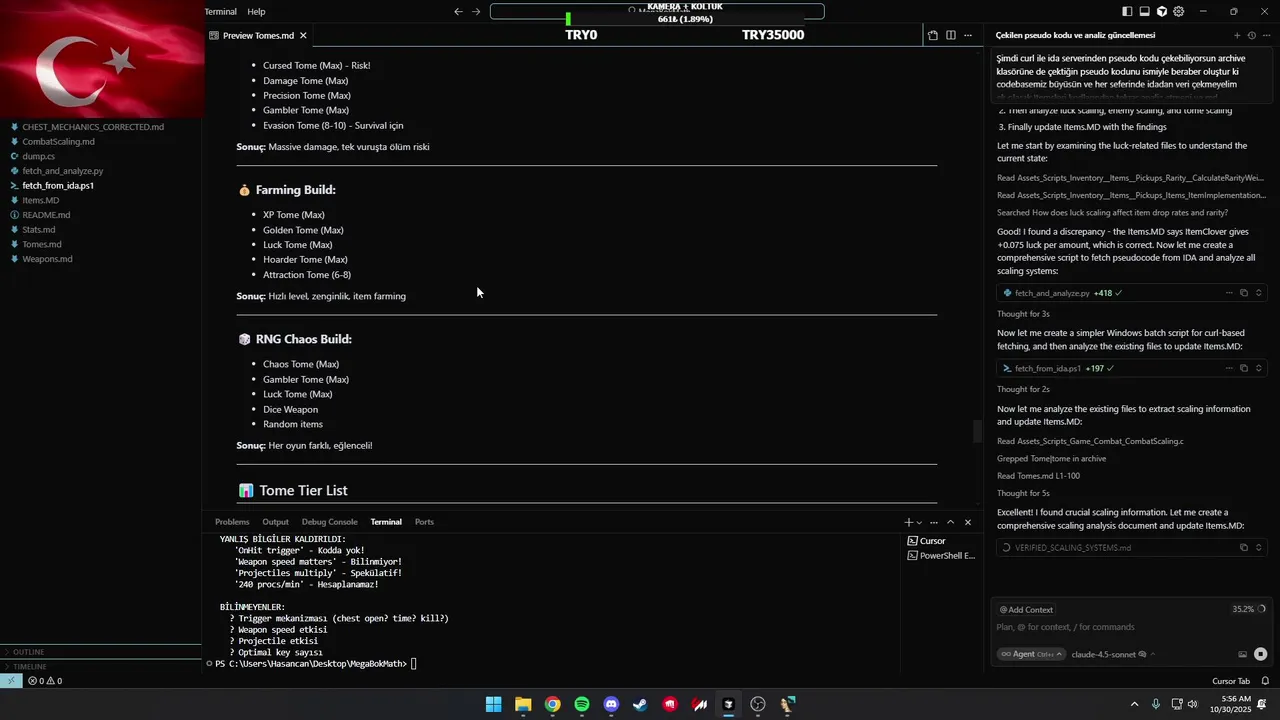Viewport: 1280px width, 720px height.
Task: Copy the VERIFIED_SCALING_SYSTEMS.md block
Action: 1244,548
